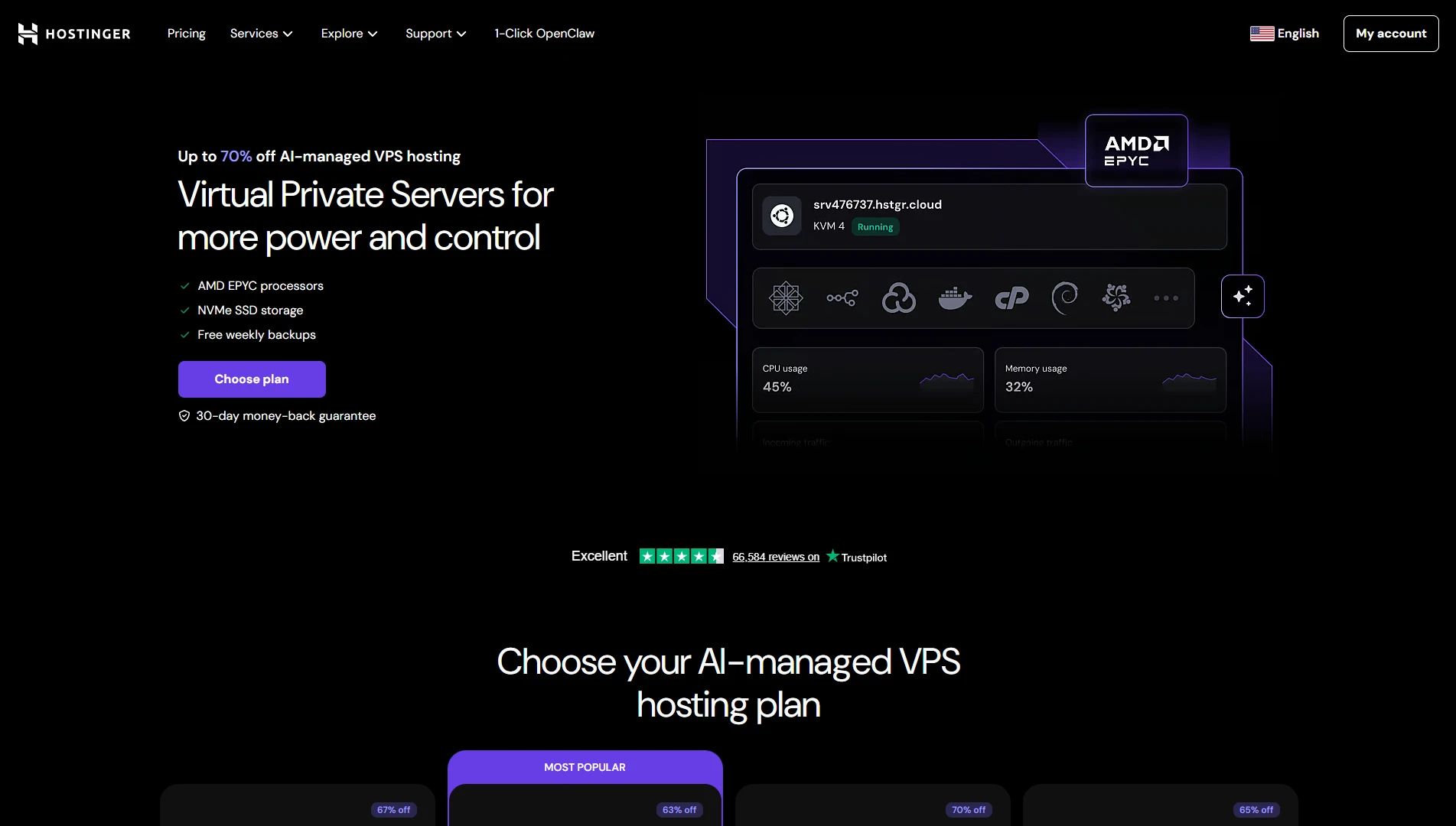Click the Trustpilot logo
1456x826 pixels.
click(x=856, y=557)
